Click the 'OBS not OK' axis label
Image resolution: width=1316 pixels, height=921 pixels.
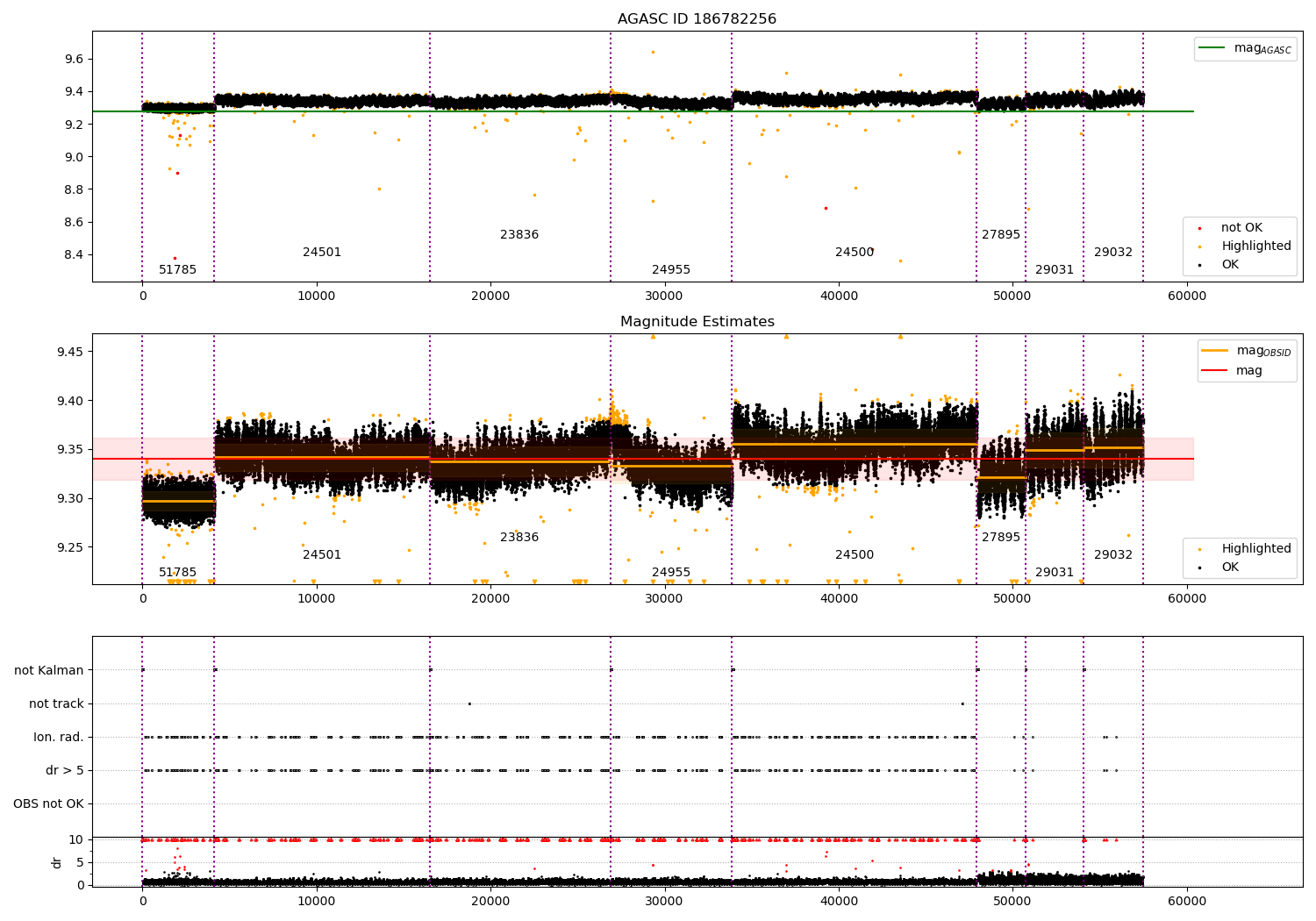click(x=49, y=804)
